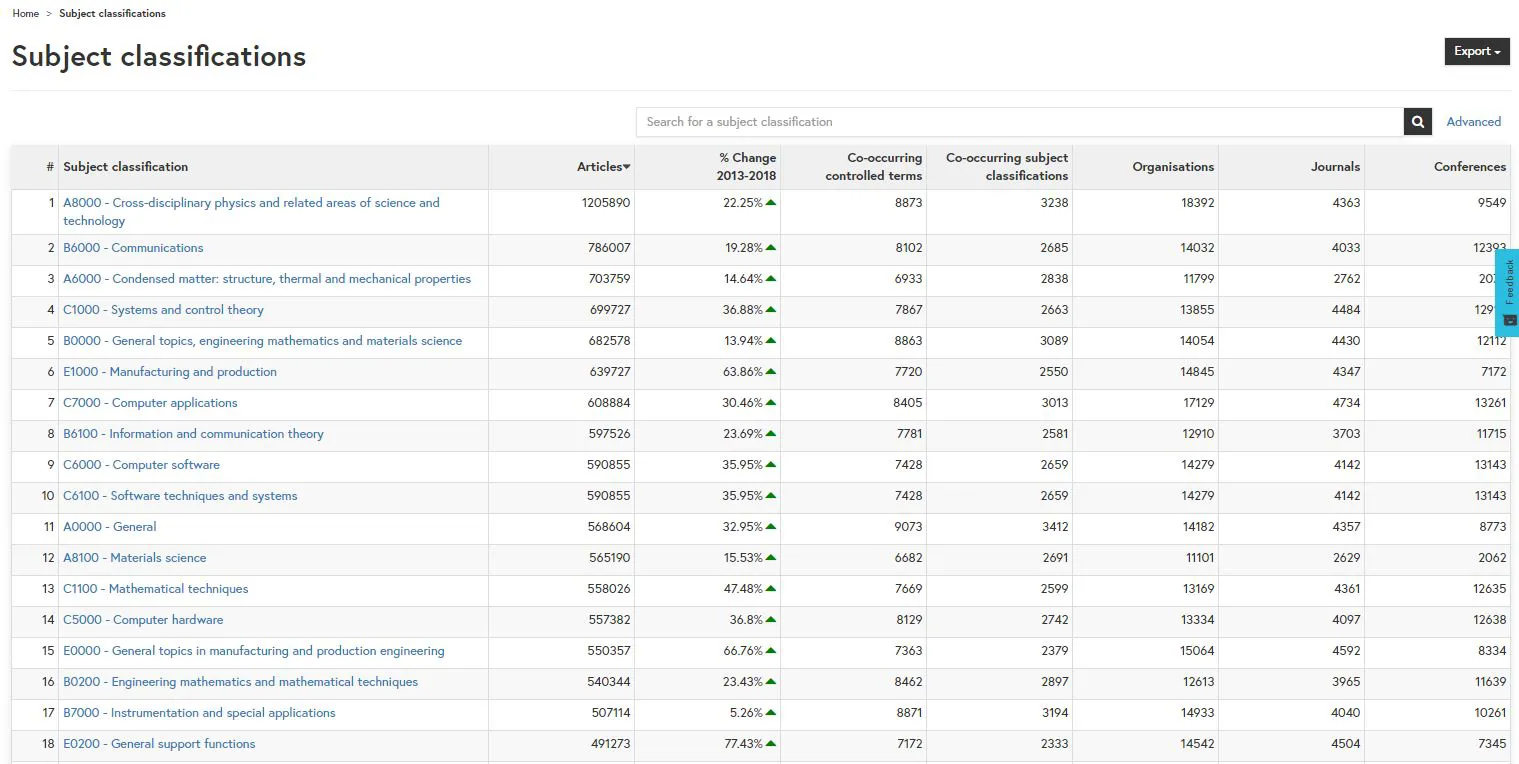Open E1000 - Manufacturing and production
This screenshot has width=1519, height=764.
(x=170, y=372)
